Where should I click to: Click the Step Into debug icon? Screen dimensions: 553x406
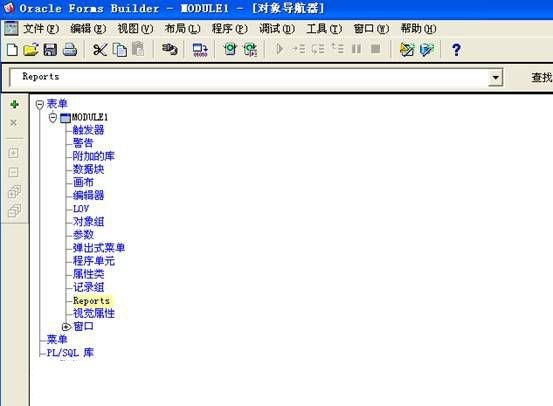click(299, 49)
